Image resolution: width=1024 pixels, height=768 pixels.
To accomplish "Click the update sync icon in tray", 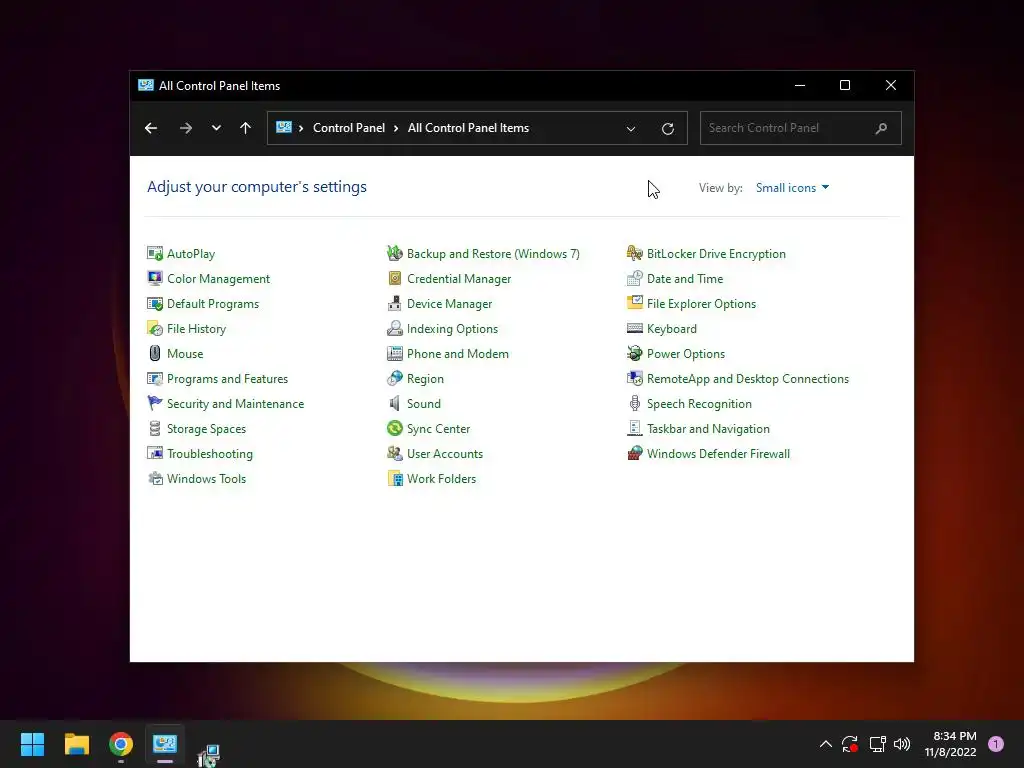I will tap(850, 744).
